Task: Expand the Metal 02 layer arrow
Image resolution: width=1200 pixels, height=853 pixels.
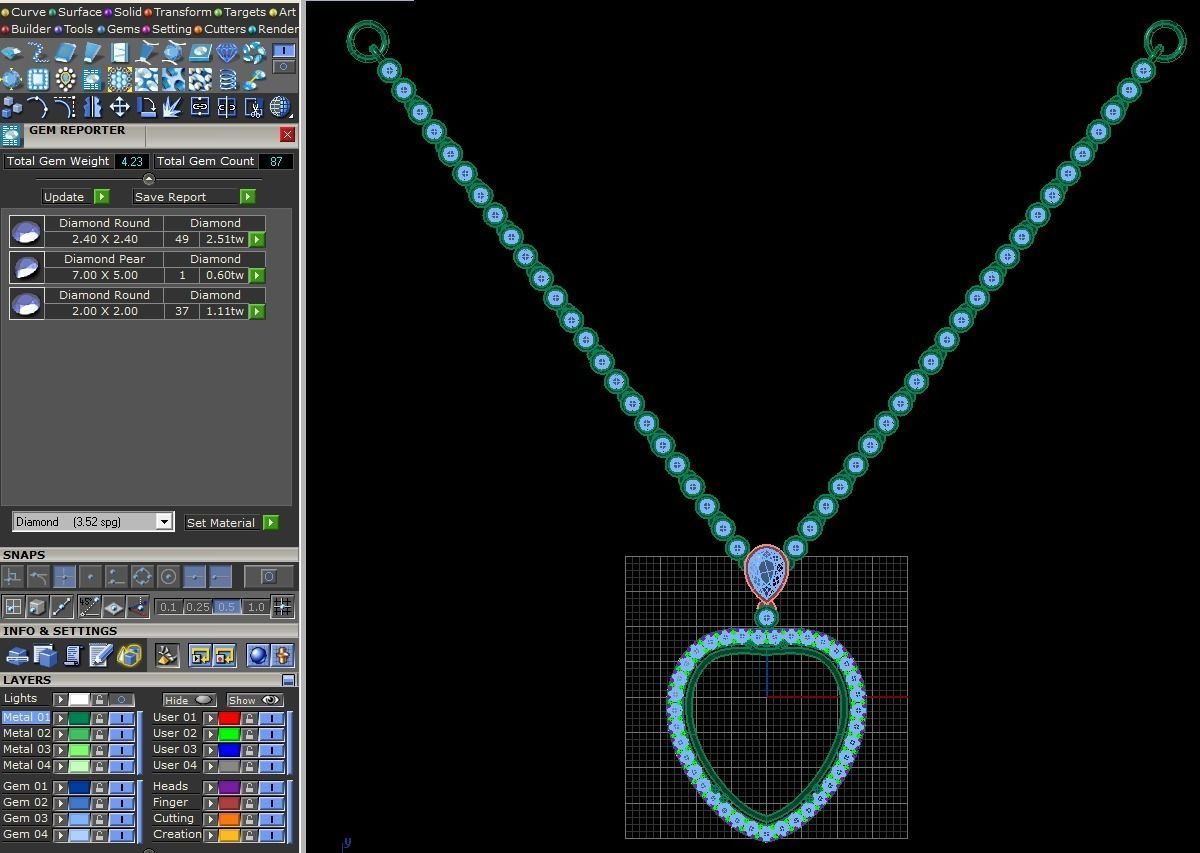Action: pyautogui.click(x=60, y=734)
